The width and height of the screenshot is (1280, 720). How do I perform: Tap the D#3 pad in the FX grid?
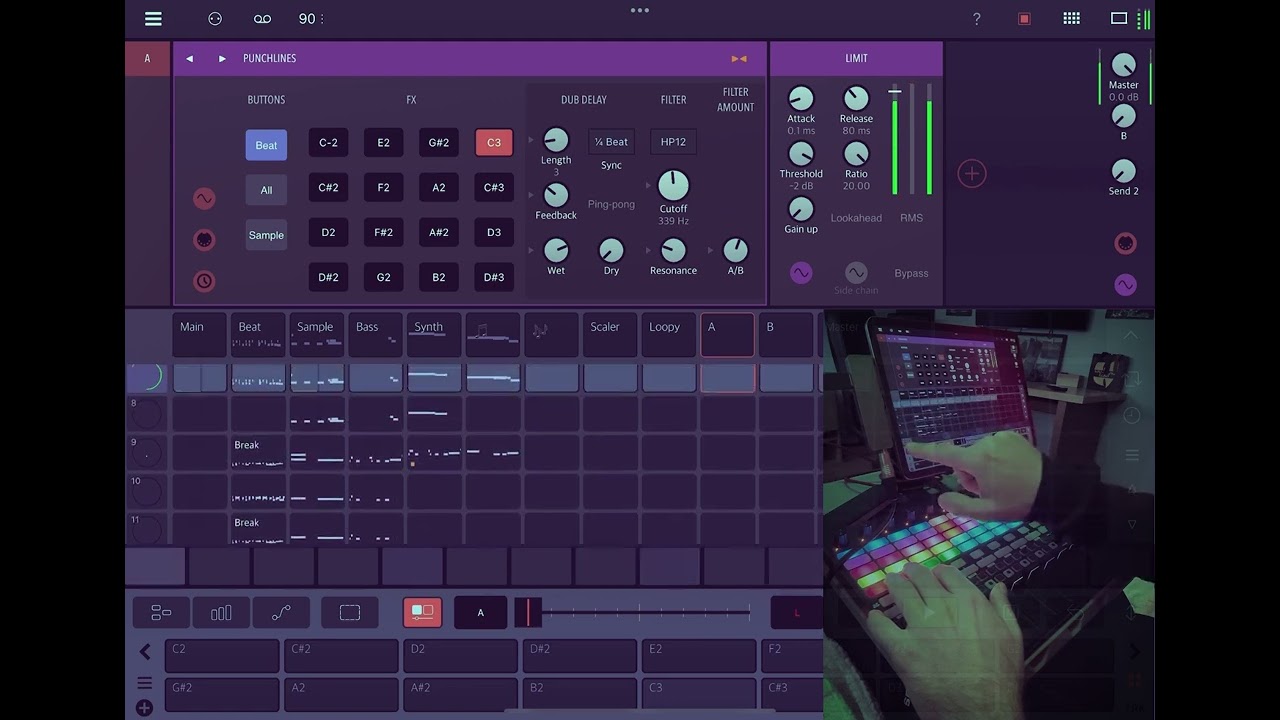pos(494,277)
